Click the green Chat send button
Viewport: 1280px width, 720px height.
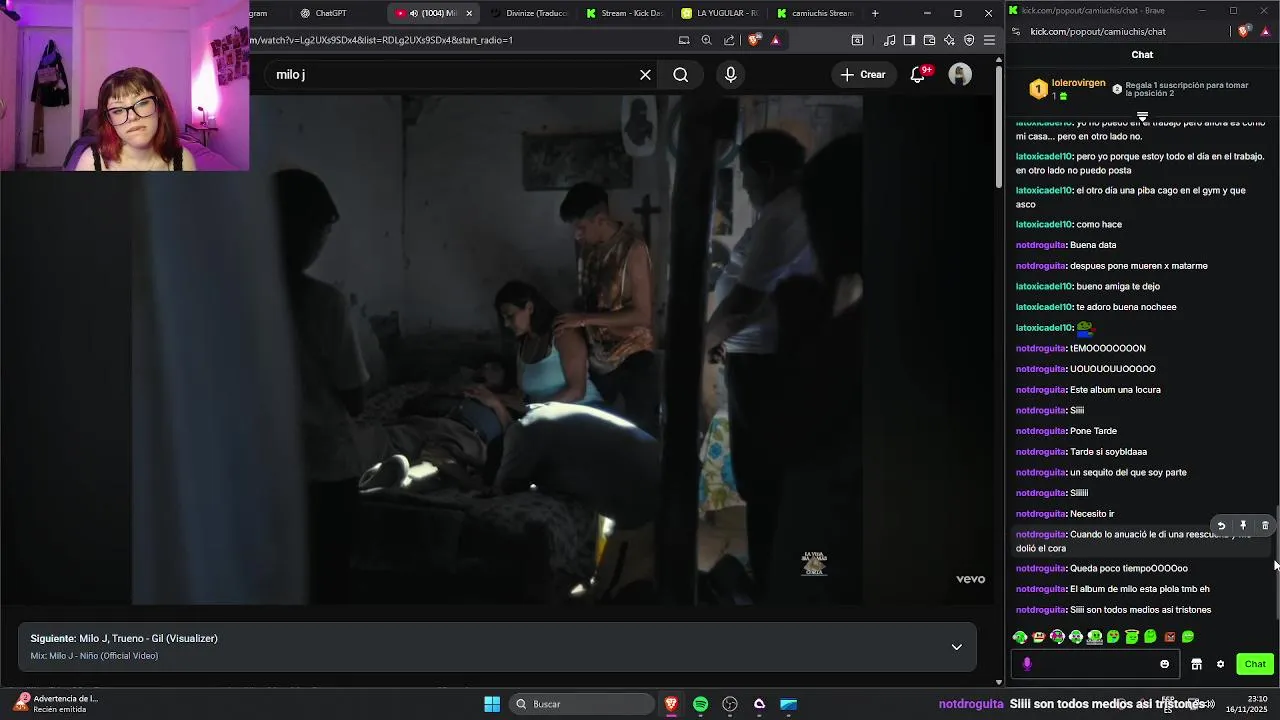click(x=1255, y=664)
